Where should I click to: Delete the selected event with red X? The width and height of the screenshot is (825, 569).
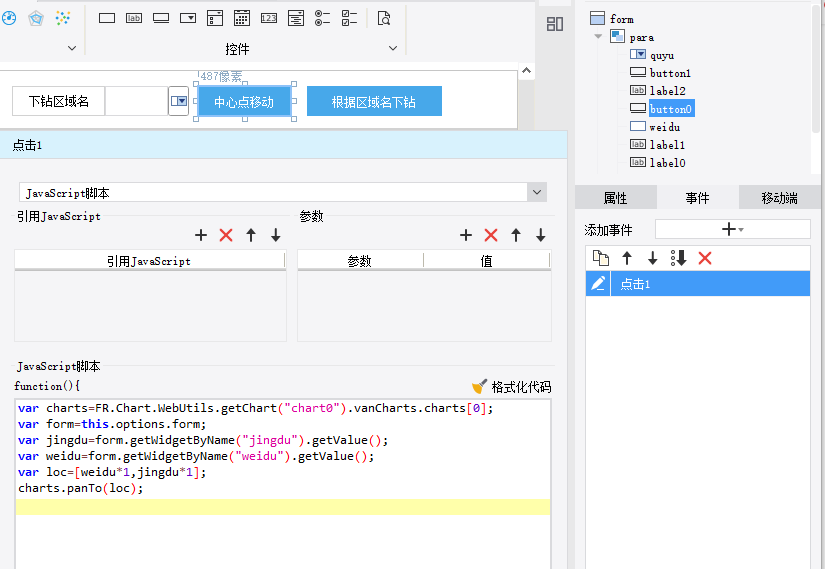coord(705,258)
